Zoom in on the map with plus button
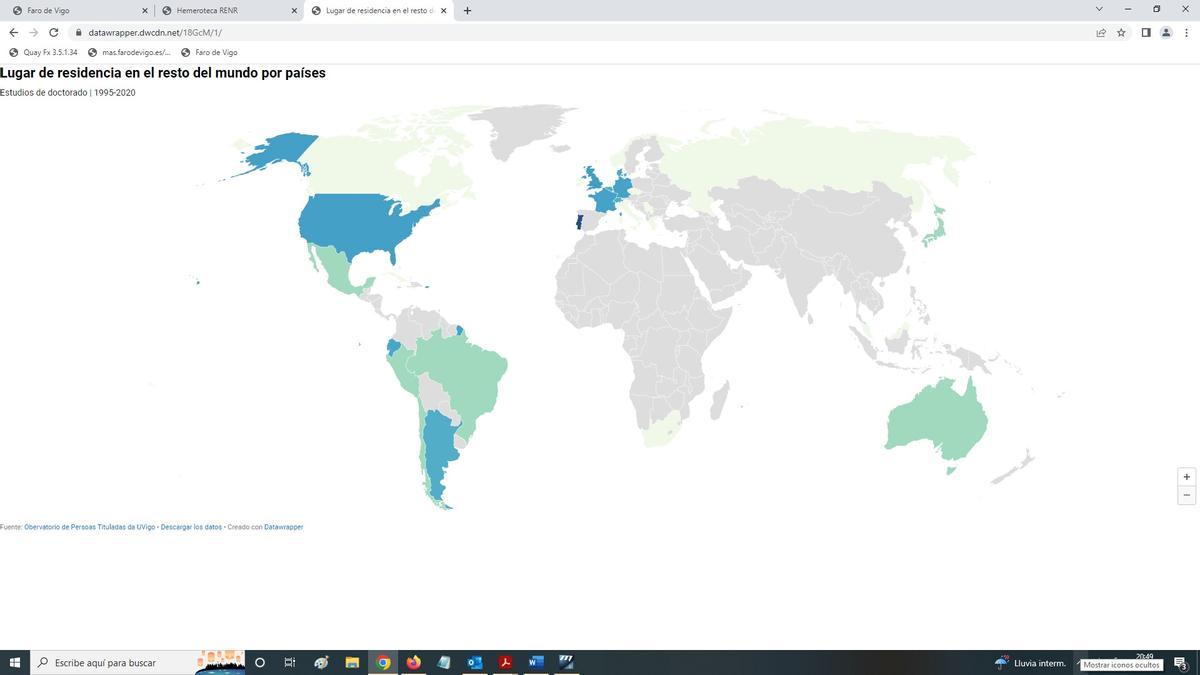 (1187, 477)
